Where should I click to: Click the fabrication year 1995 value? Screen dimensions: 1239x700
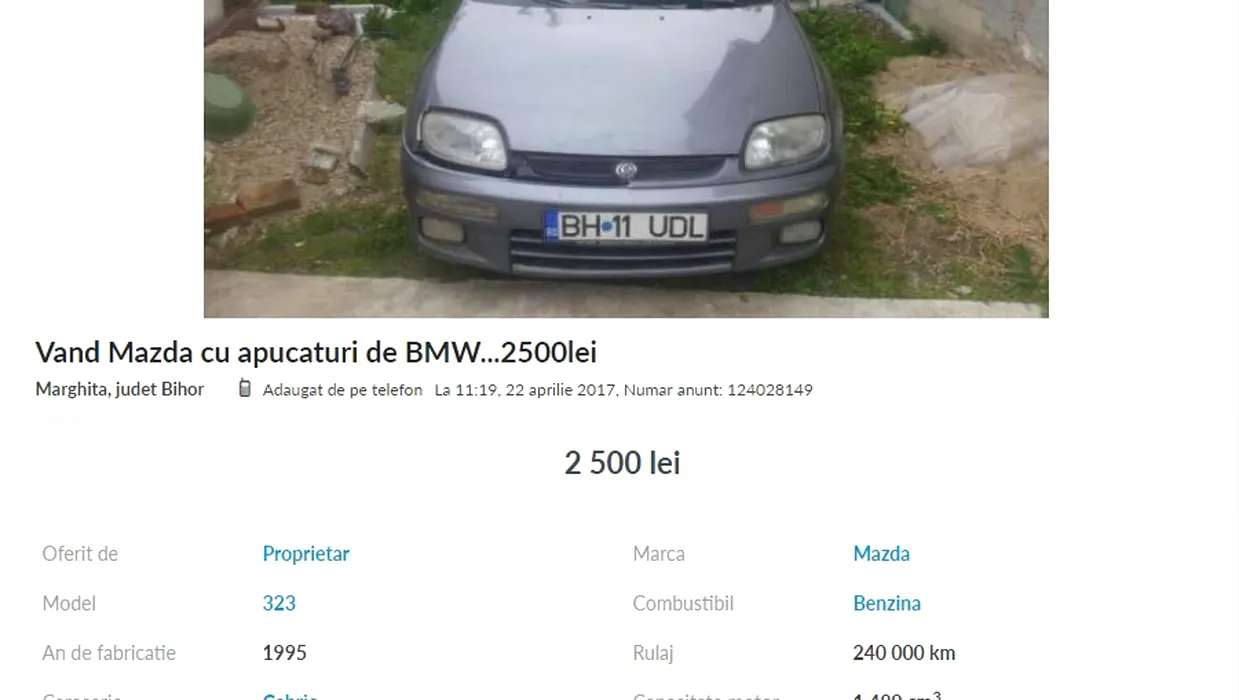(285, 653)
